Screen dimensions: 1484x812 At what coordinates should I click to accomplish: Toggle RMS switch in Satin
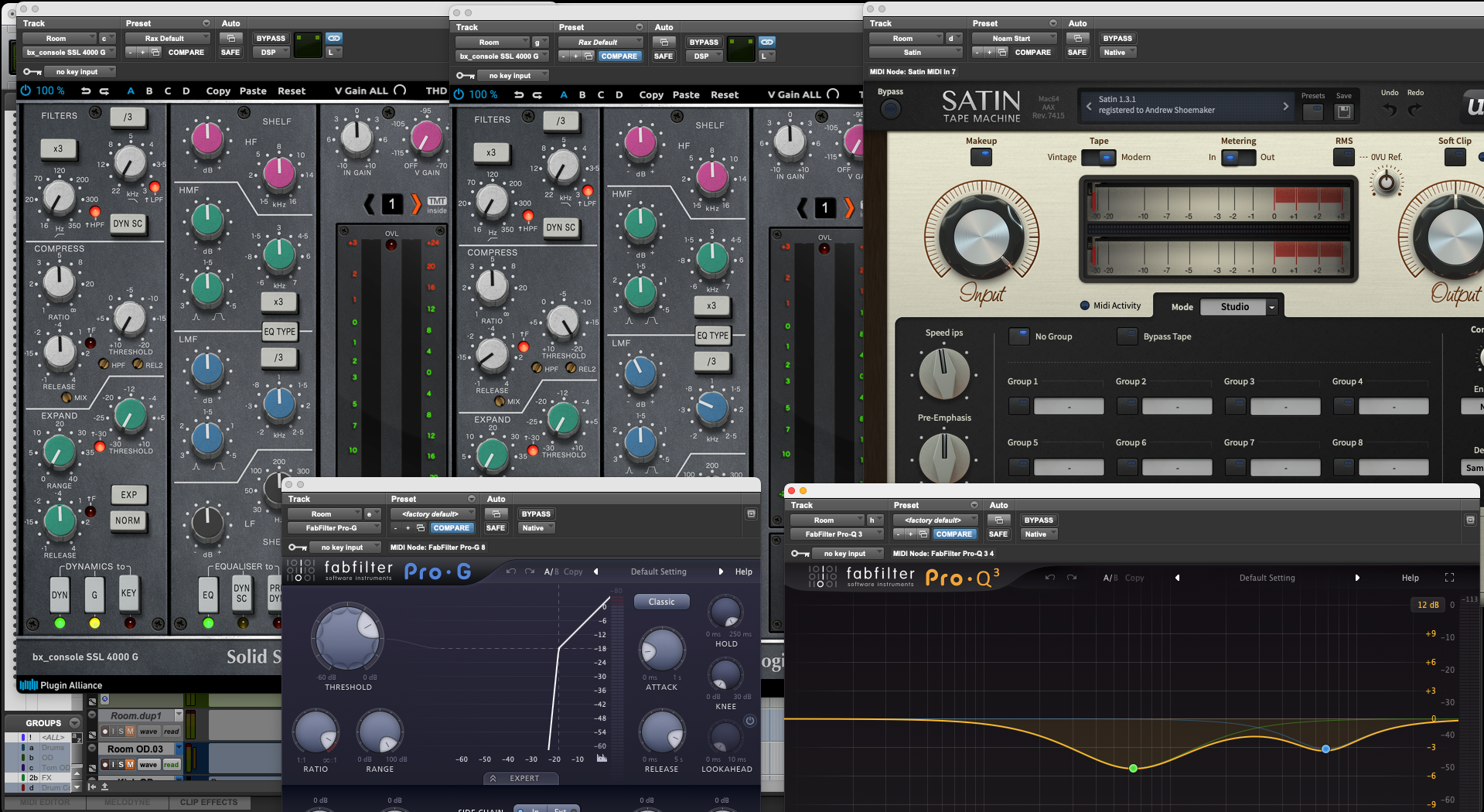coord(1343,157)
